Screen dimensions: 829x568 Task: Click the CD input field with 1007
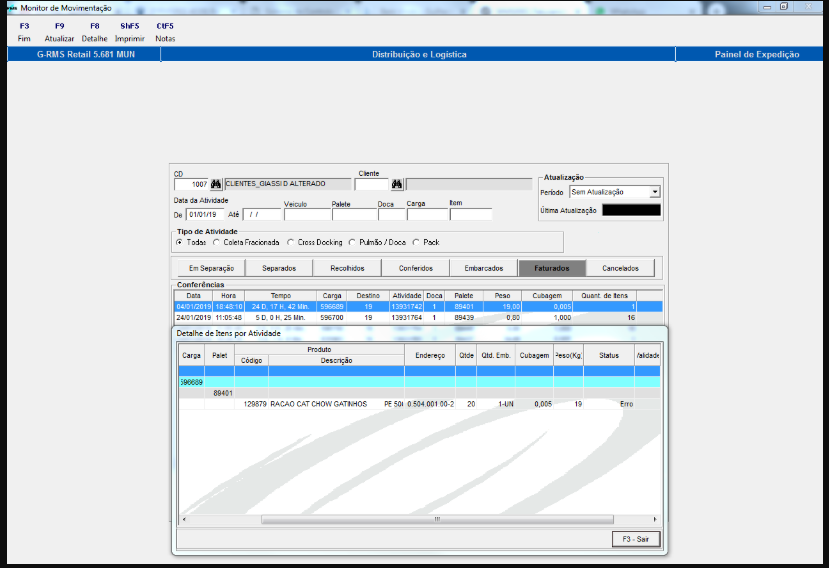(191, 184)
